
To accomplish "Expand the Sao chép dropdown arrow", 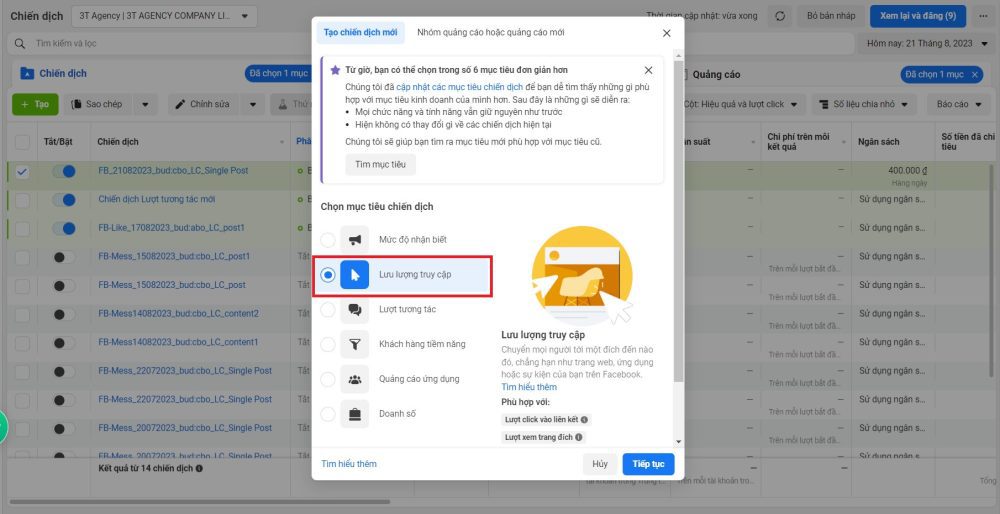I will [145, 104].
